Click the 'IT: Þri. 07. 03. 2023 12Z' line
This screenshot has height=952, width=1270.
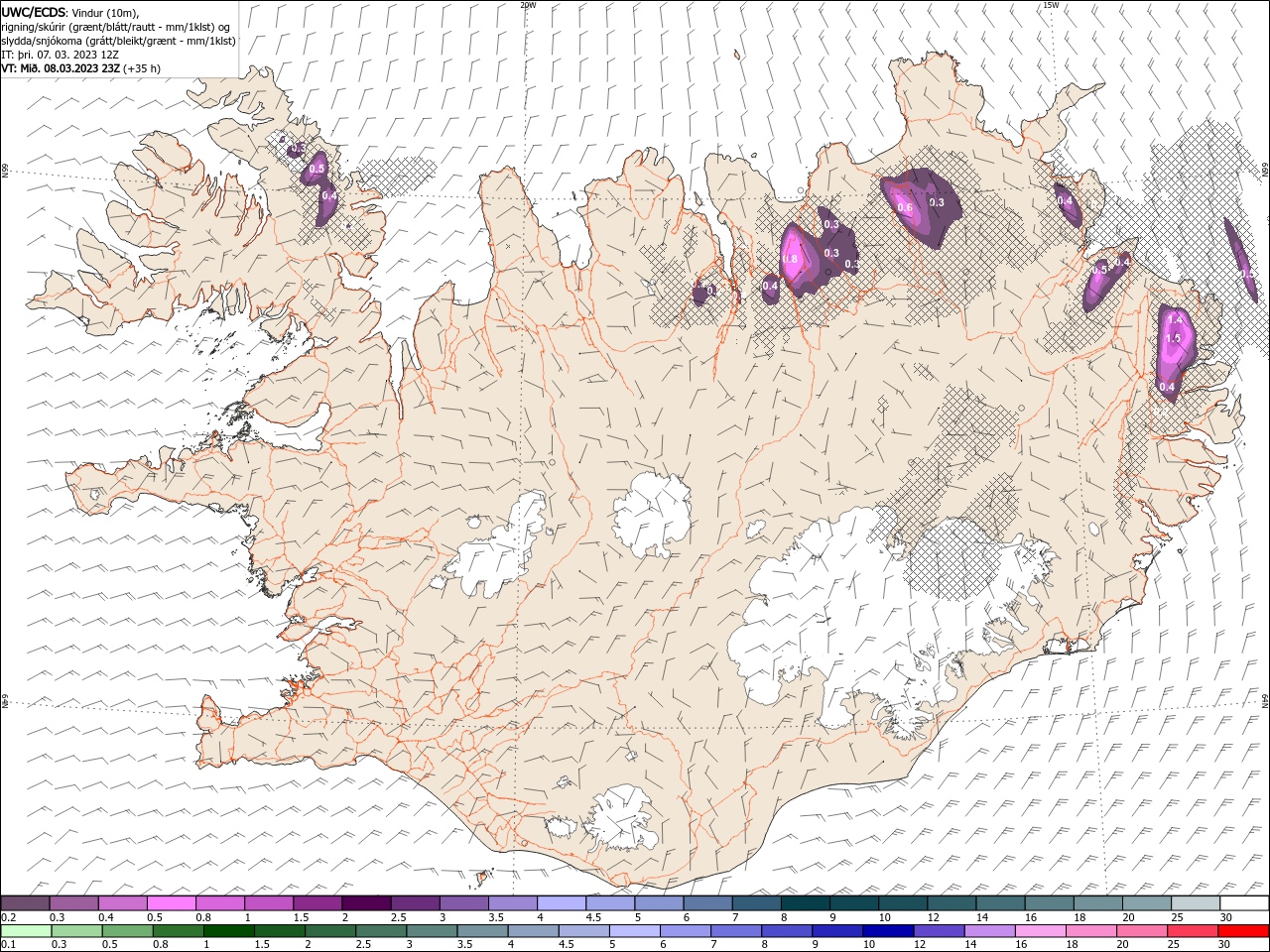[61, 55]
